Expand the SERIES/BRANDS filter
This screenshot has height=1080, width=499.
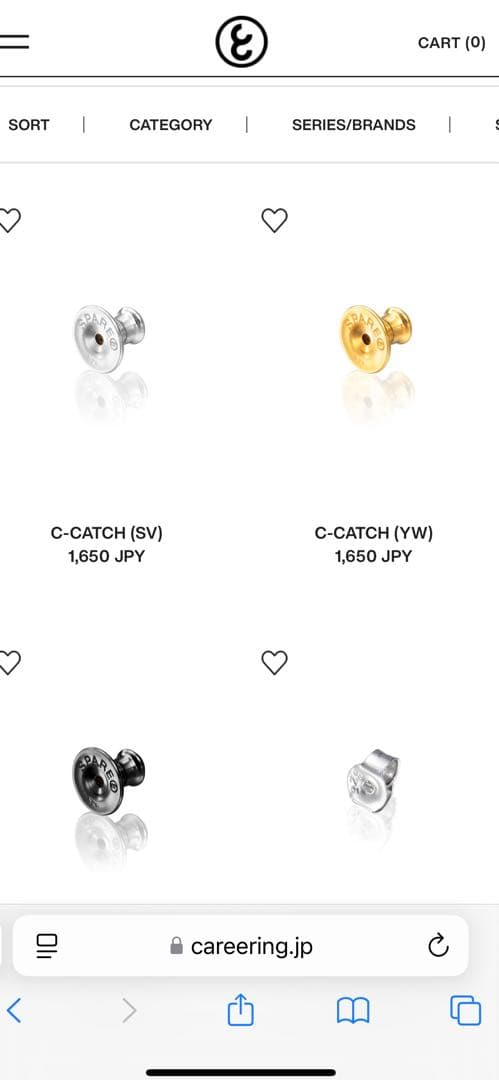tap(354, 125)
